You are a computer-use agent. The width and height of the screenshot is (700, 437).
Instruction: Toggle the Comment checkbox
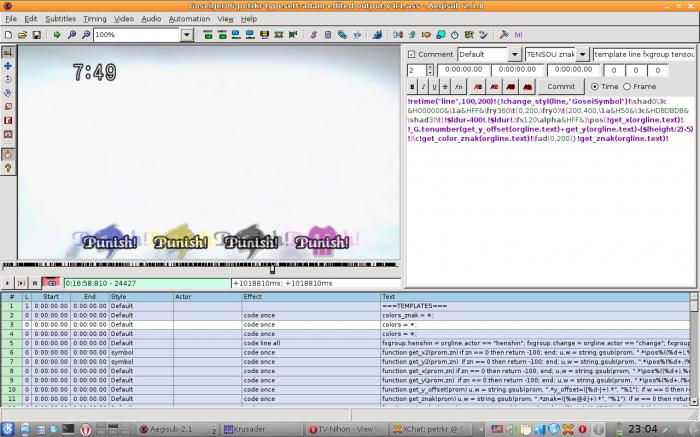coord(412,54)
